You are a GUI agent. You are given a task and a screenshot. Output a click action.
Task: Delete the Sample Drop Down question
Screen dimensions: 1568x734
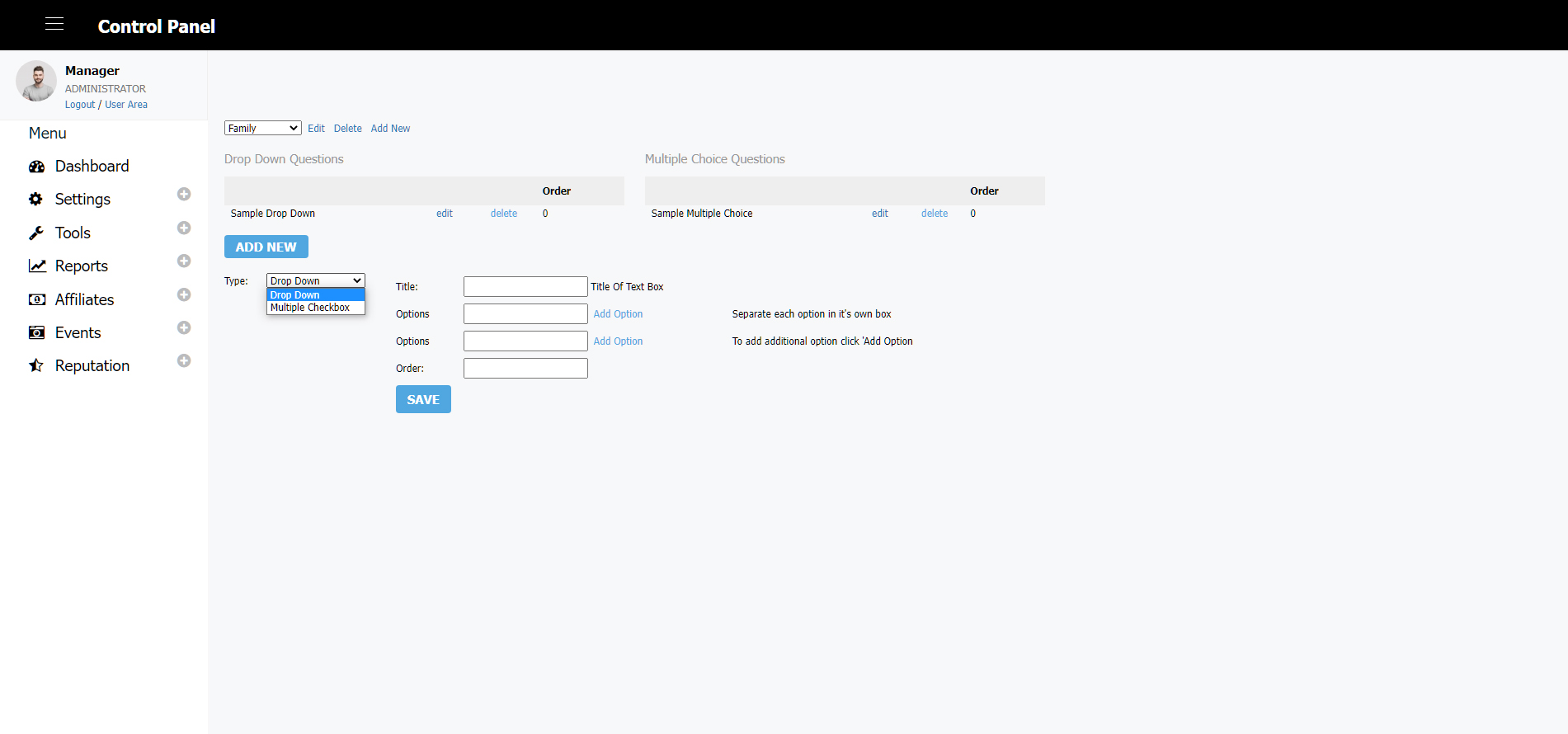(503, 214)
